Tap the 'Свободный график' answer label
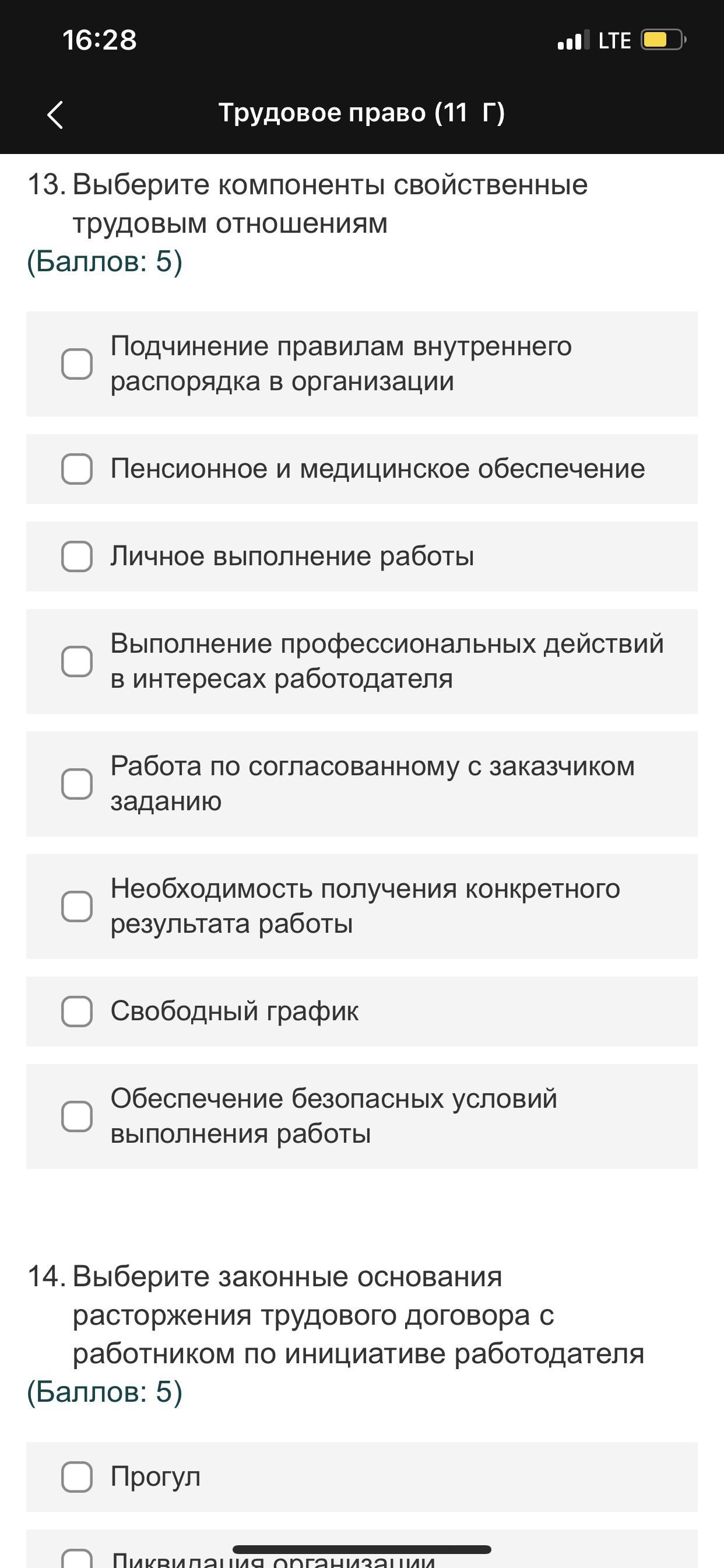The width and height of the screenshot is (724, 1568). (x=234, y=1011)
